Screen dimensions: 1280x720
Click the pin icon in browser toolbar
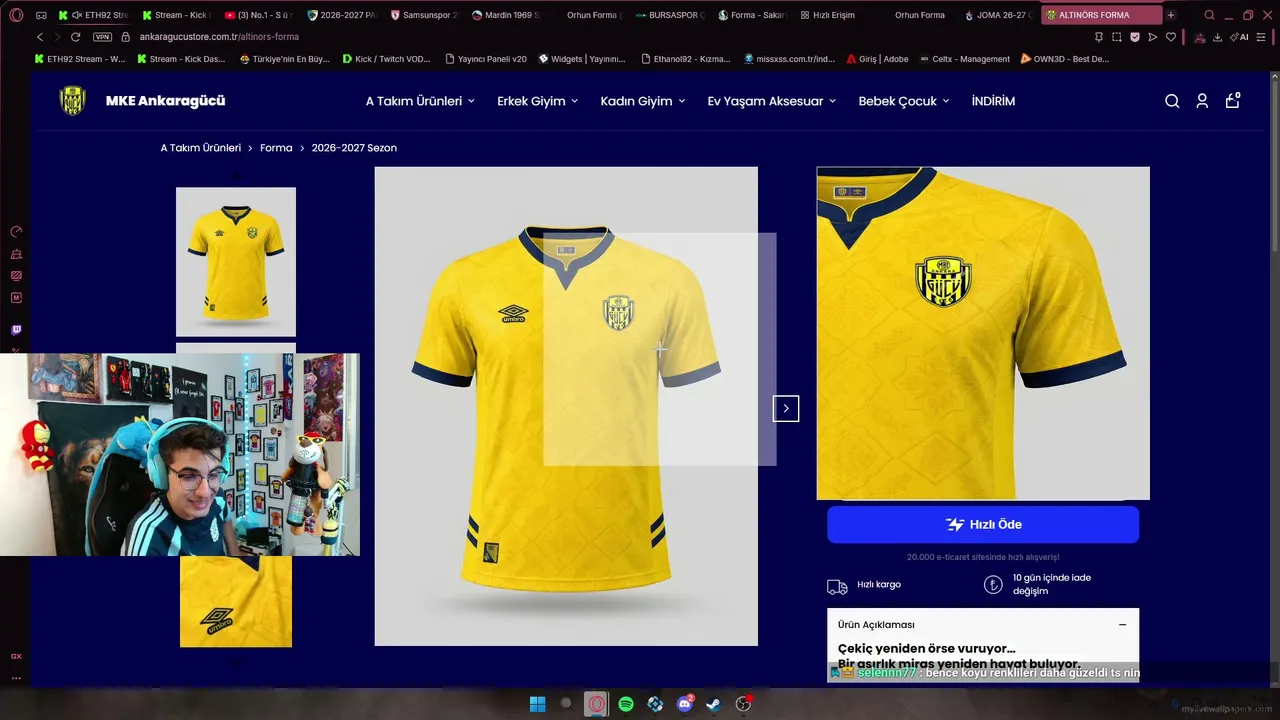(x=1098, y=37)
